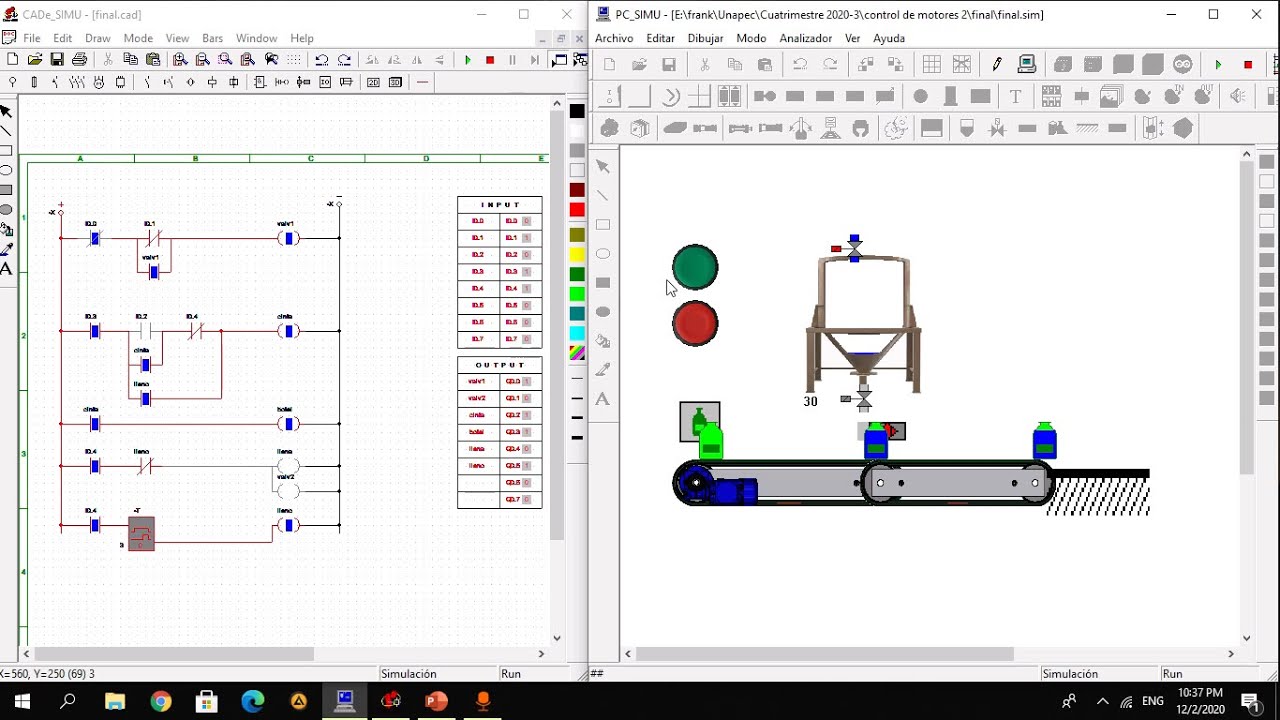Toggle input I0.1 state box in INPUT table
Screen dimensions: 1280x720
[x=526, y=238]
